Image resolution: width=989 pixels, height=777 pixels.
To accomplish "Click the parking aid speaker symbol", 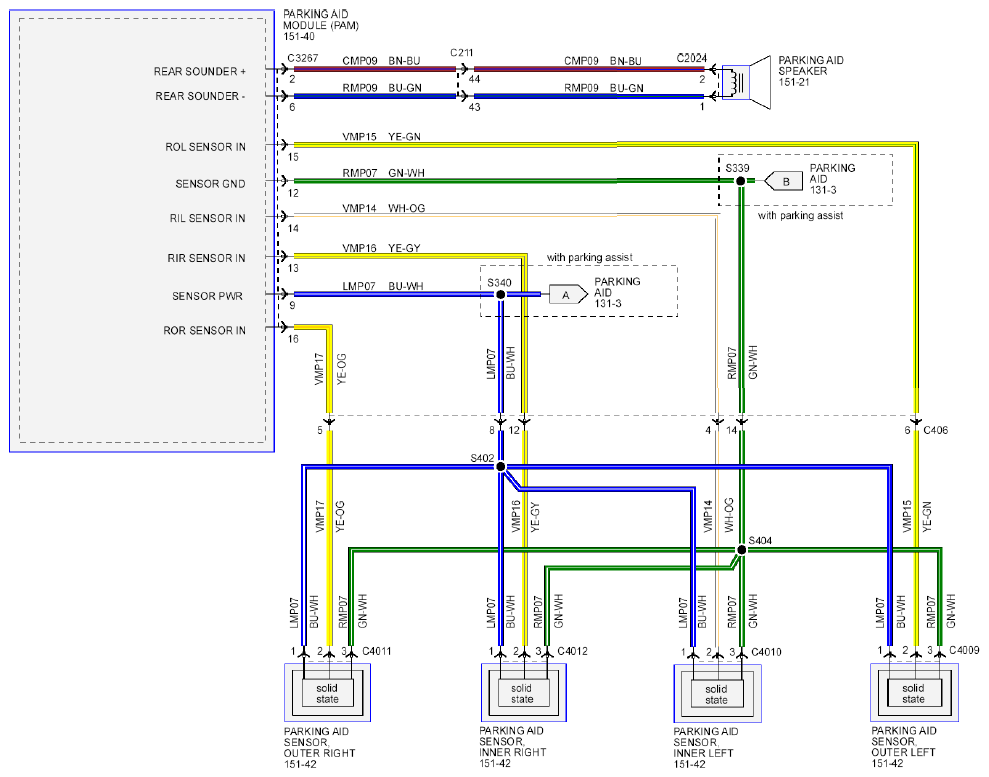I will (x=746, y=82).
